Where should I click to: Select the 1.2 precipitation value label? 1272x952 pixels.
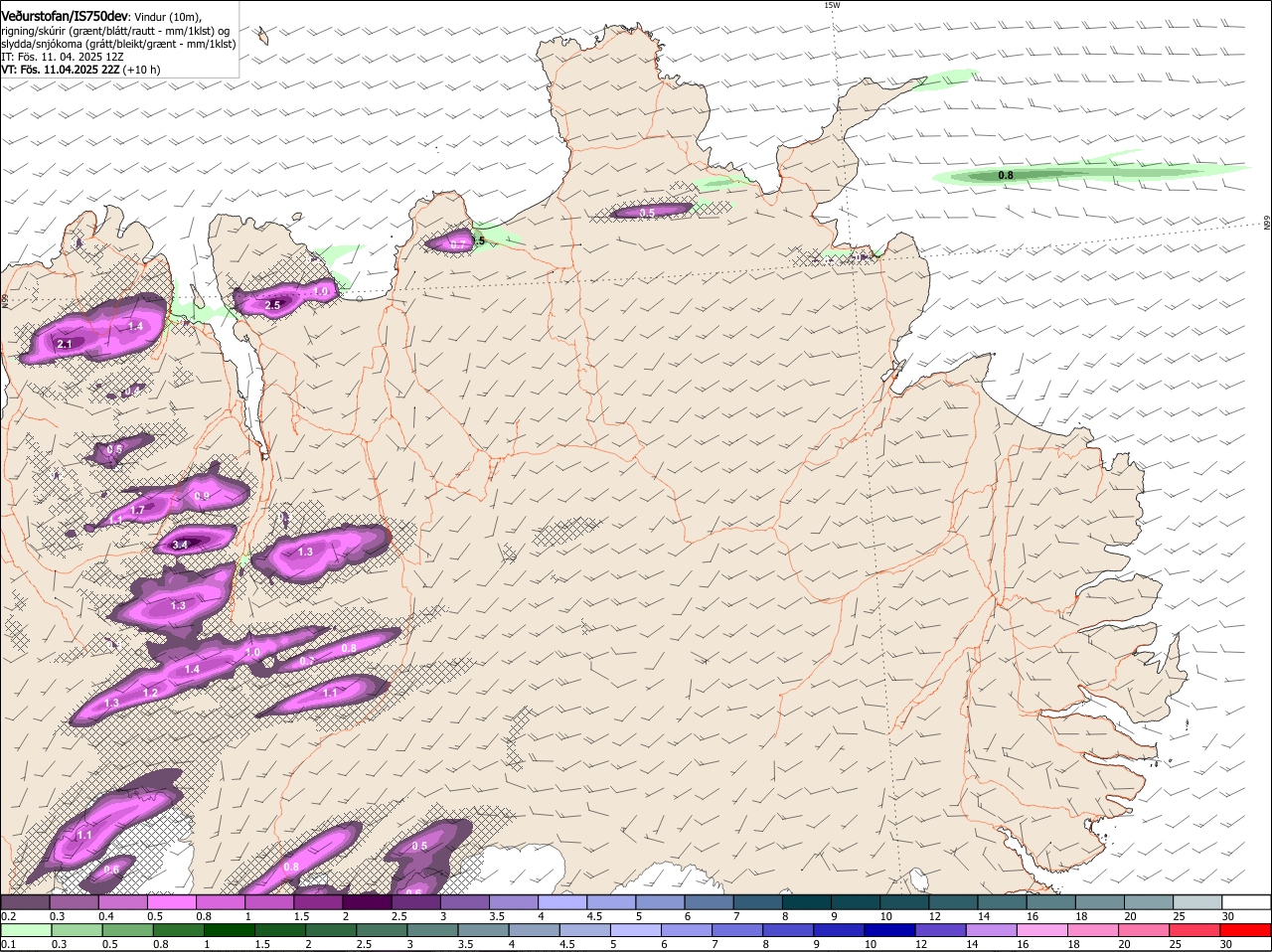coord(151,693)
